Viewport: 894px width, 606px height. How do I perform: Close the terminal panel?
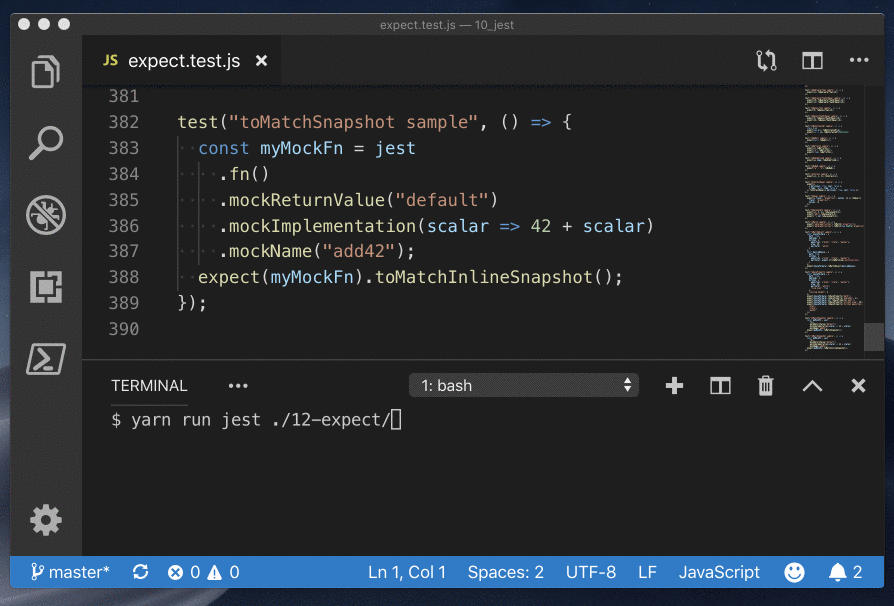pyautogui.click(x=858, y=386)
